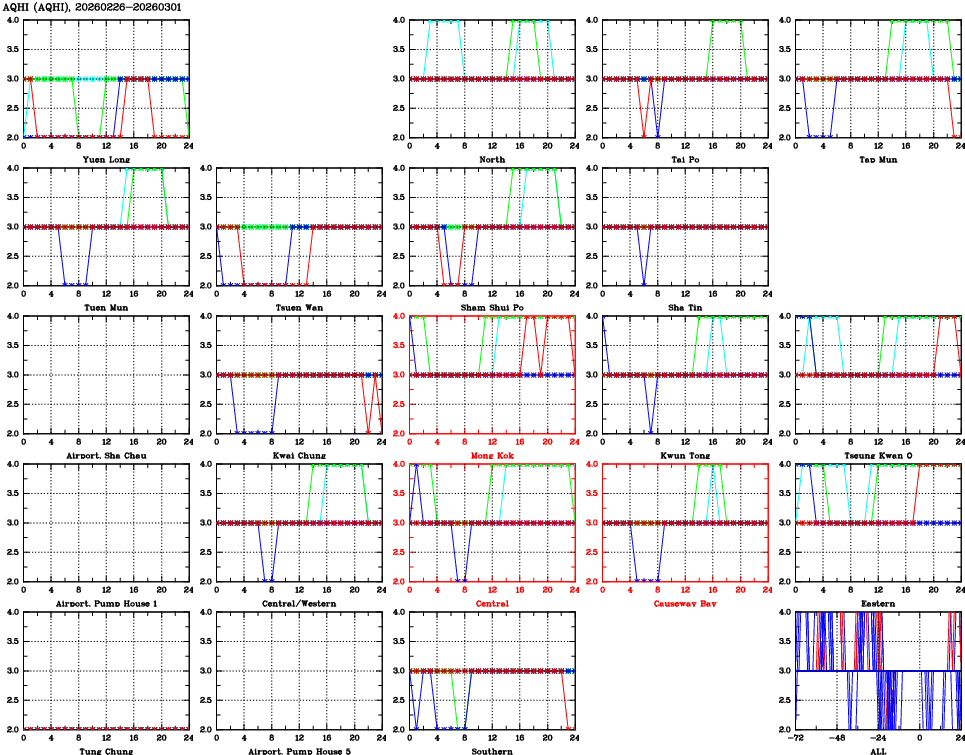Click the Tung Chung chart panel
The height and width of the screenshot is (755, 965).
click(106, 671)
